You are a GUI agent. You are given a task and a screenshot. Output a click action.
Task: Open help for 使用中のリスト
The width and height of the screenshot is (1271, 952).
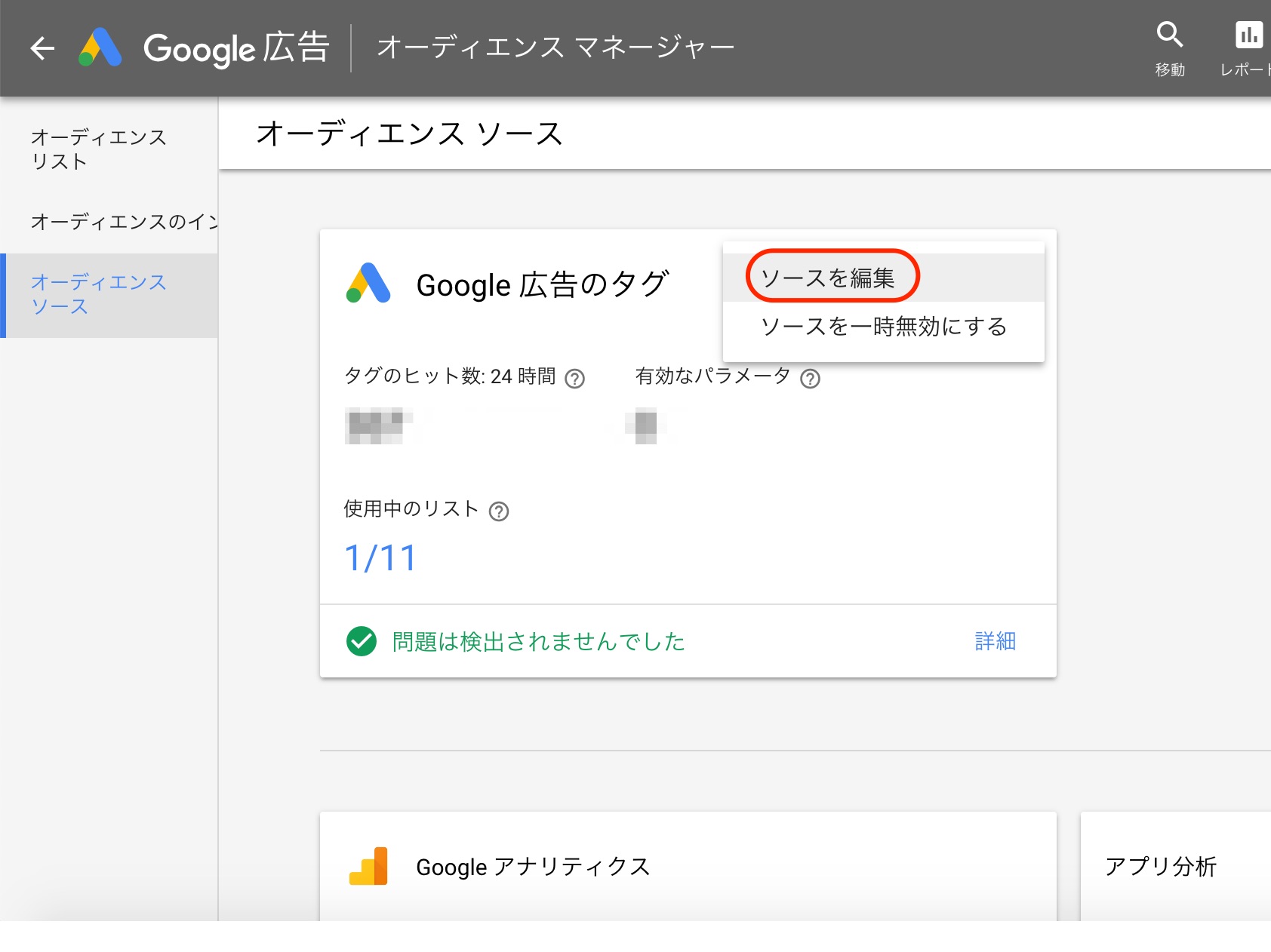coord(499,511)
